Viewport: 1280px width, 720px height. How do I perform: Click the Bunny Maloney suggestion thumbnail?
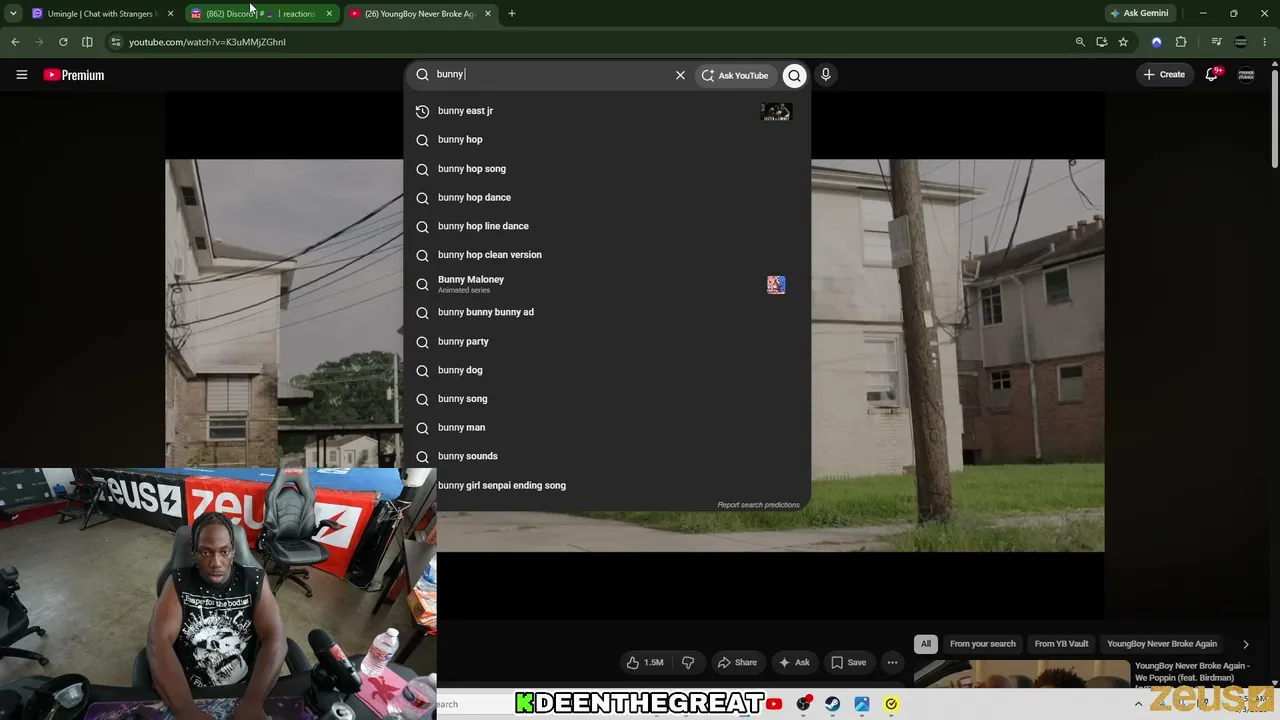(776, 285)
